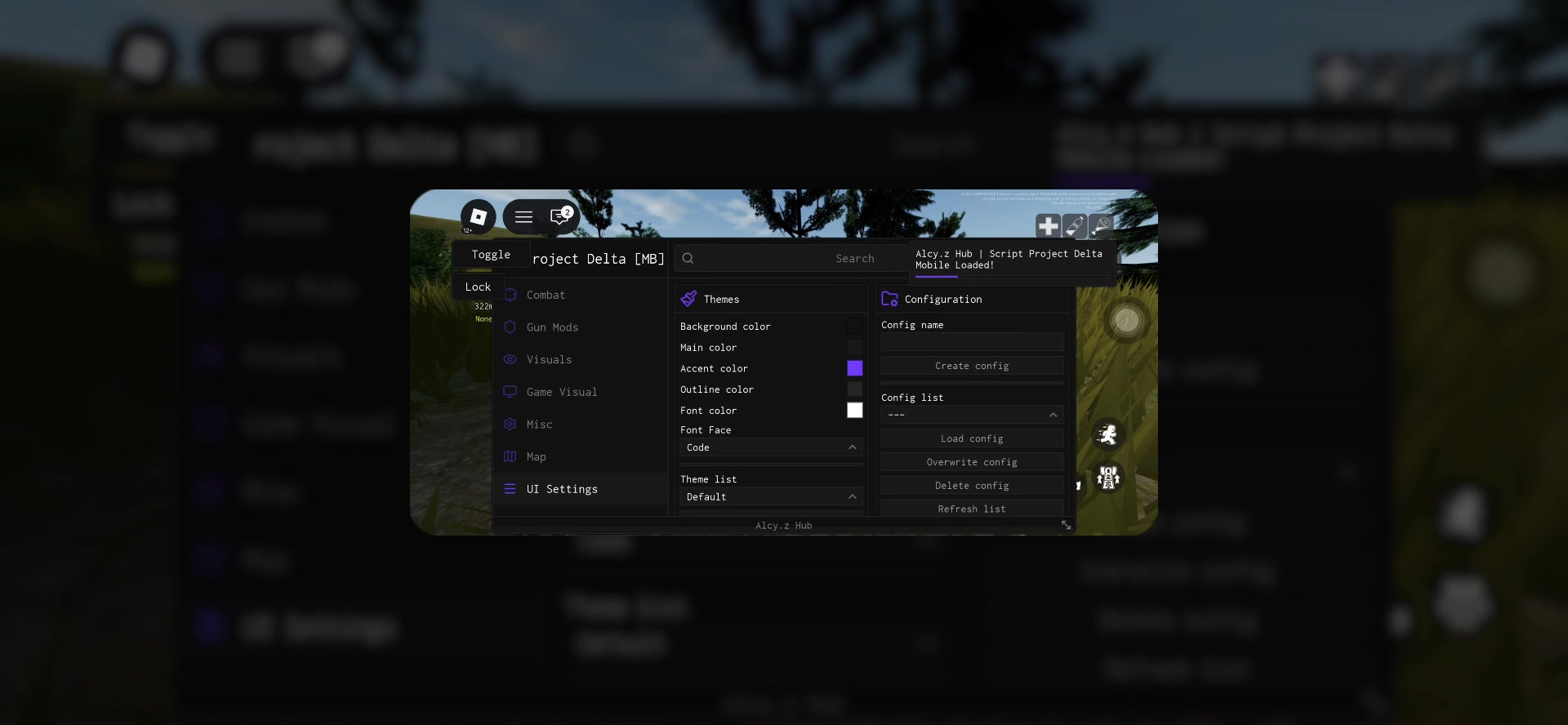
Task: Expand the Font Face dropdown showing Code
Action: click(x=771, y=447)
